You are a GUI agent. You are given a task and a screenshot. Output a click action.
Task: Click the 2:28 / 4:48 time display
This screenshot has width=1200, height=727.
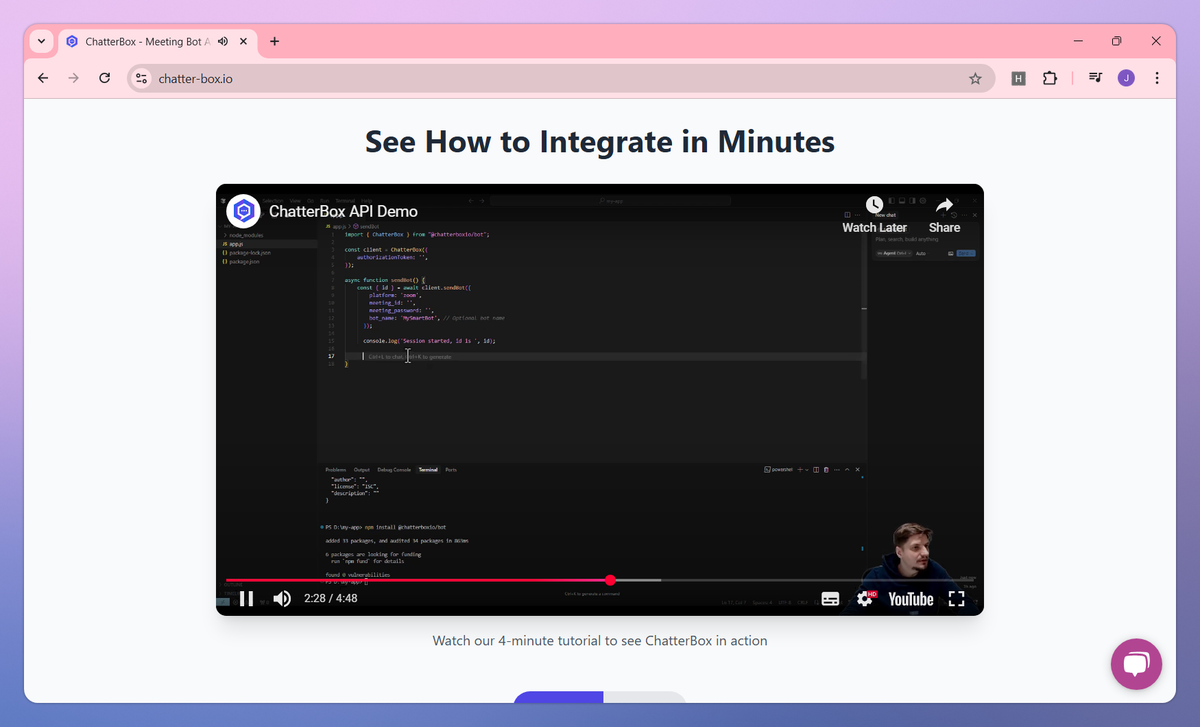point(330,599)
